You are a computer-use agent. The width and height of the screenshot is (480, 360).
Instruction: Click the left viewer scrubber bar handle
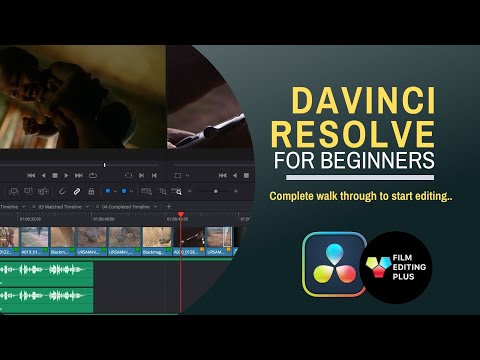[105, 165]
